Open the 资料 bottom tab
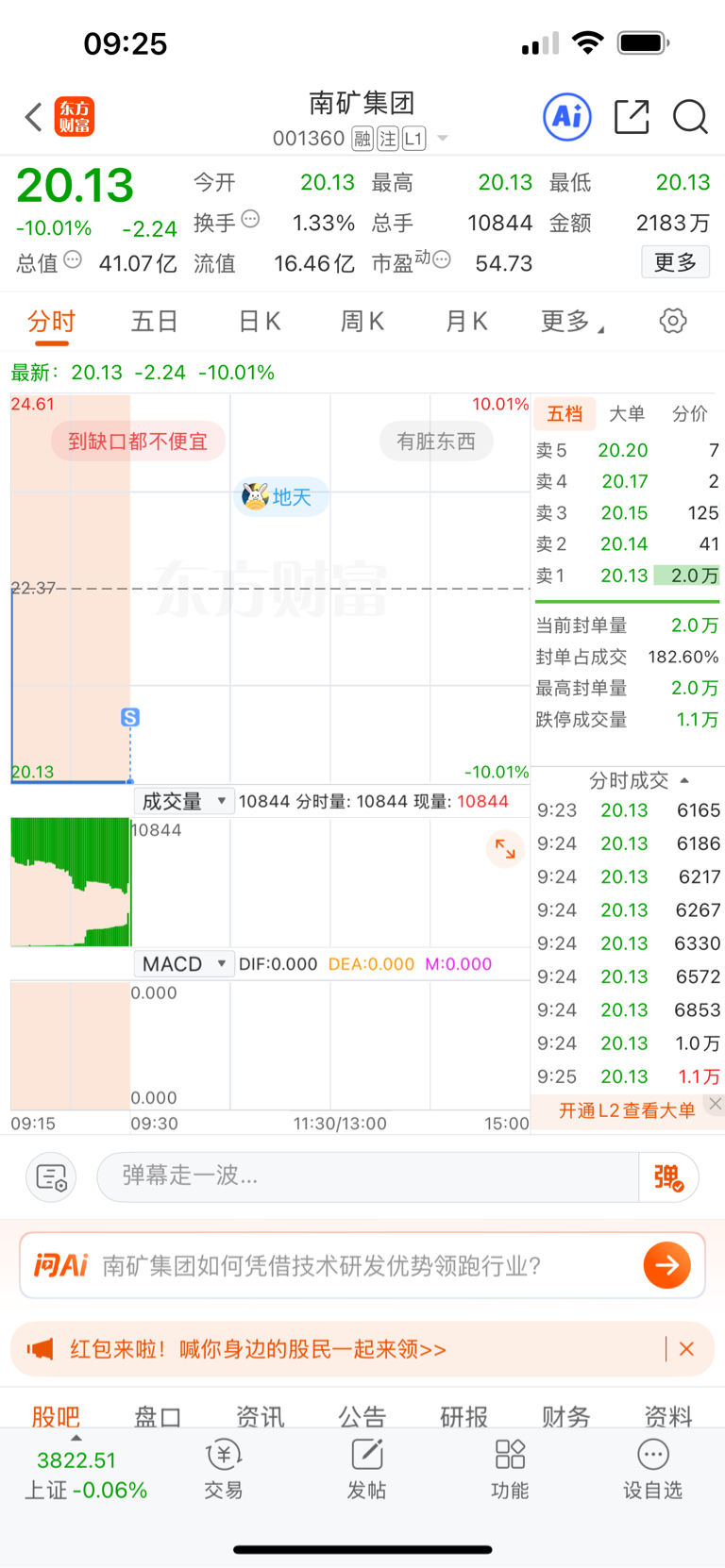 [x=668, y=1416]
